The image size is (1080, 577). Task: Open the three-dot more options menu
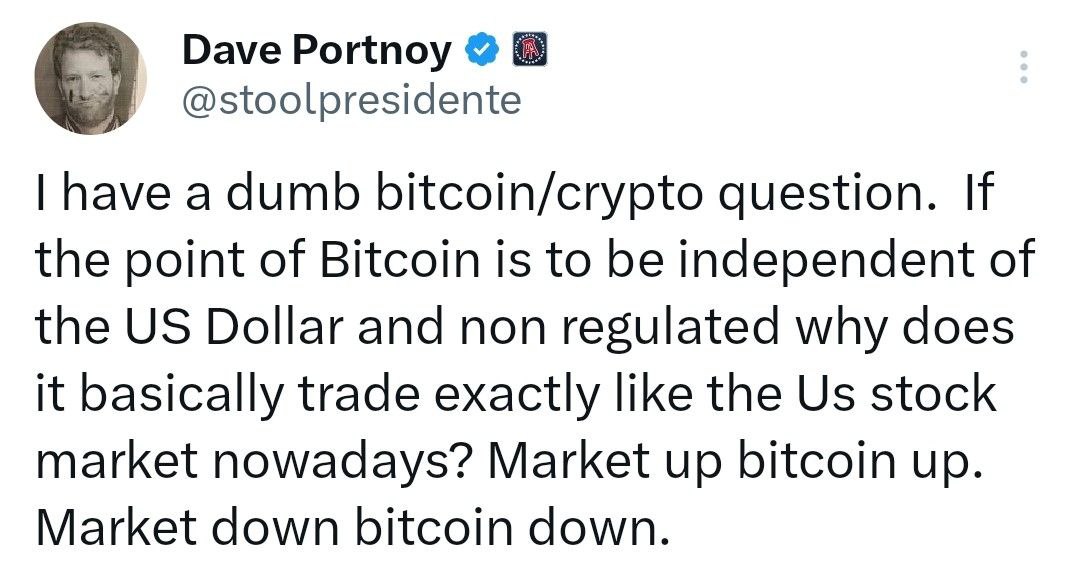click(1022, 66)
